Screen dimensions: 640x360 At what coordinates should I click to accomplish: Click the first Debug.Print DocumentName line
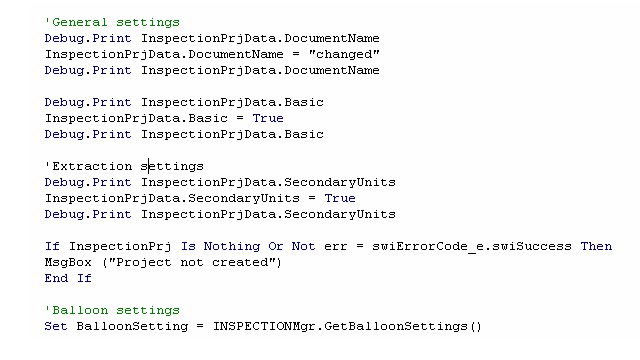[x=212, y=38]
